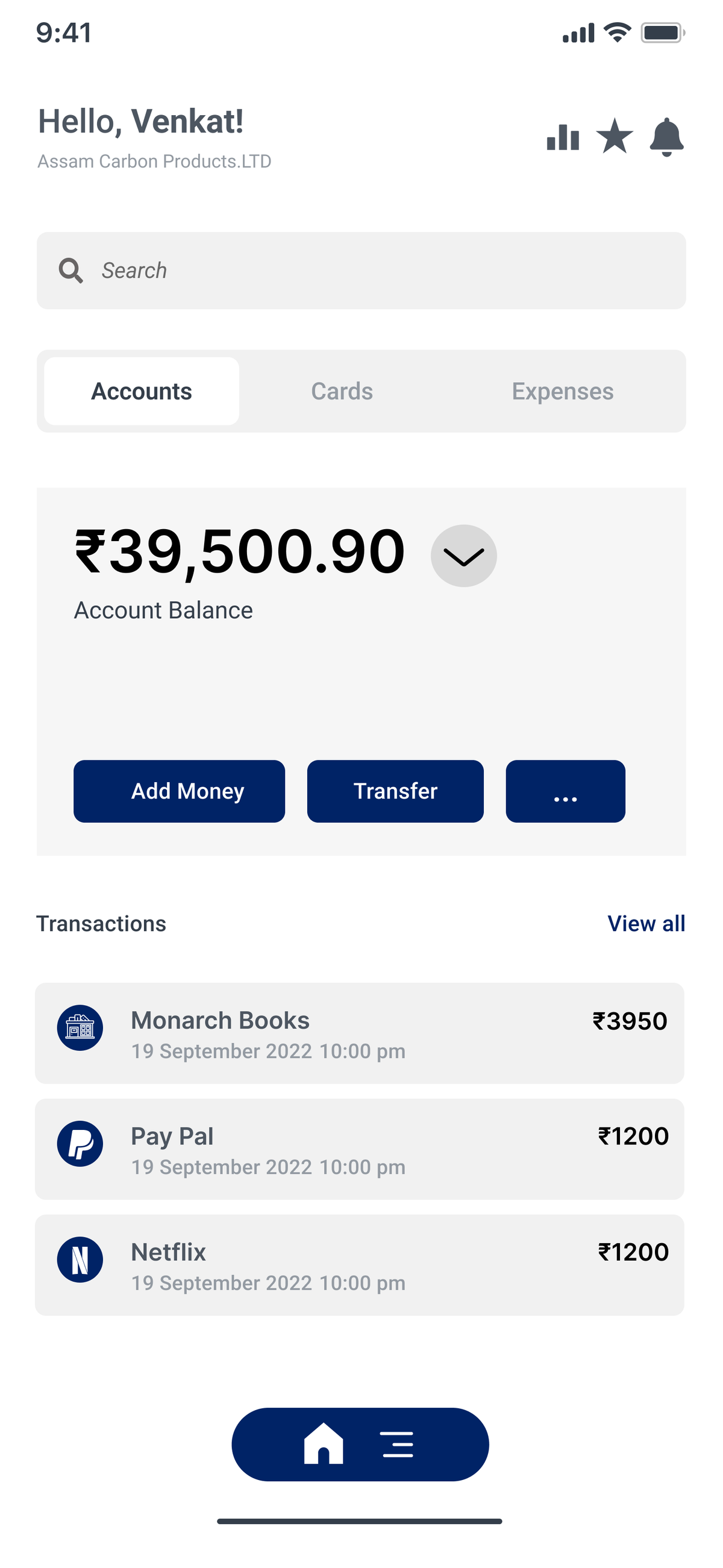
Task: Select the Accounts tab
Action: tap(141, 391)
